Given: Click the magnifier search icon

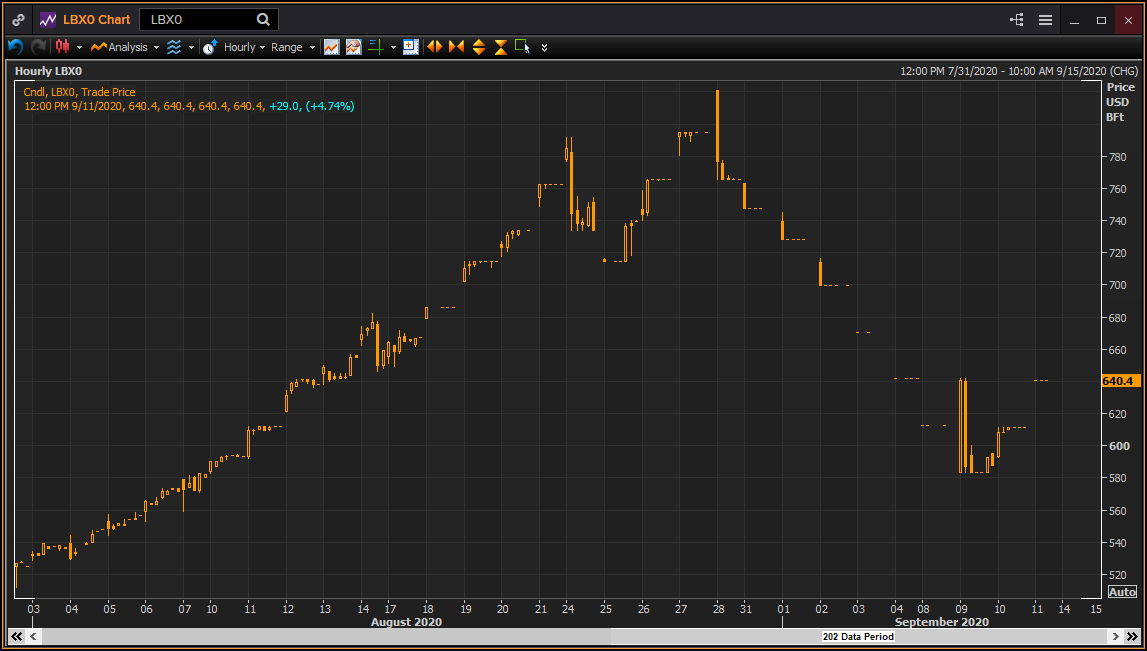Looking at the screenshot, I should point(263,20).
